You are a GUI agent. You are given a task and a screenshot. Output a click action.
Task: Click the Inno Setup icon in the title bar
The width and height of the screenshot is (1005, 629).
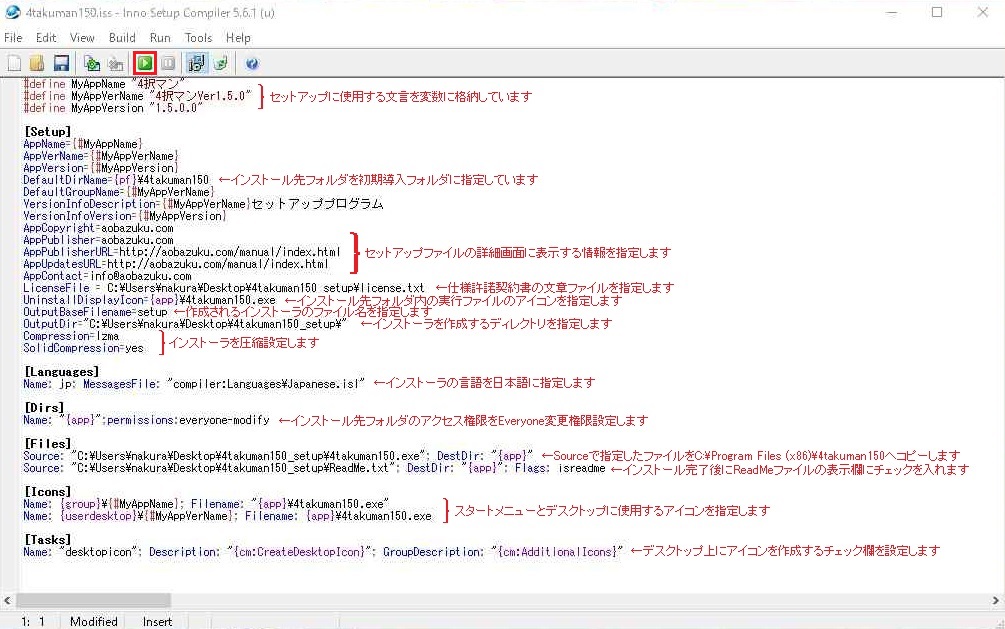click(12, 12)
